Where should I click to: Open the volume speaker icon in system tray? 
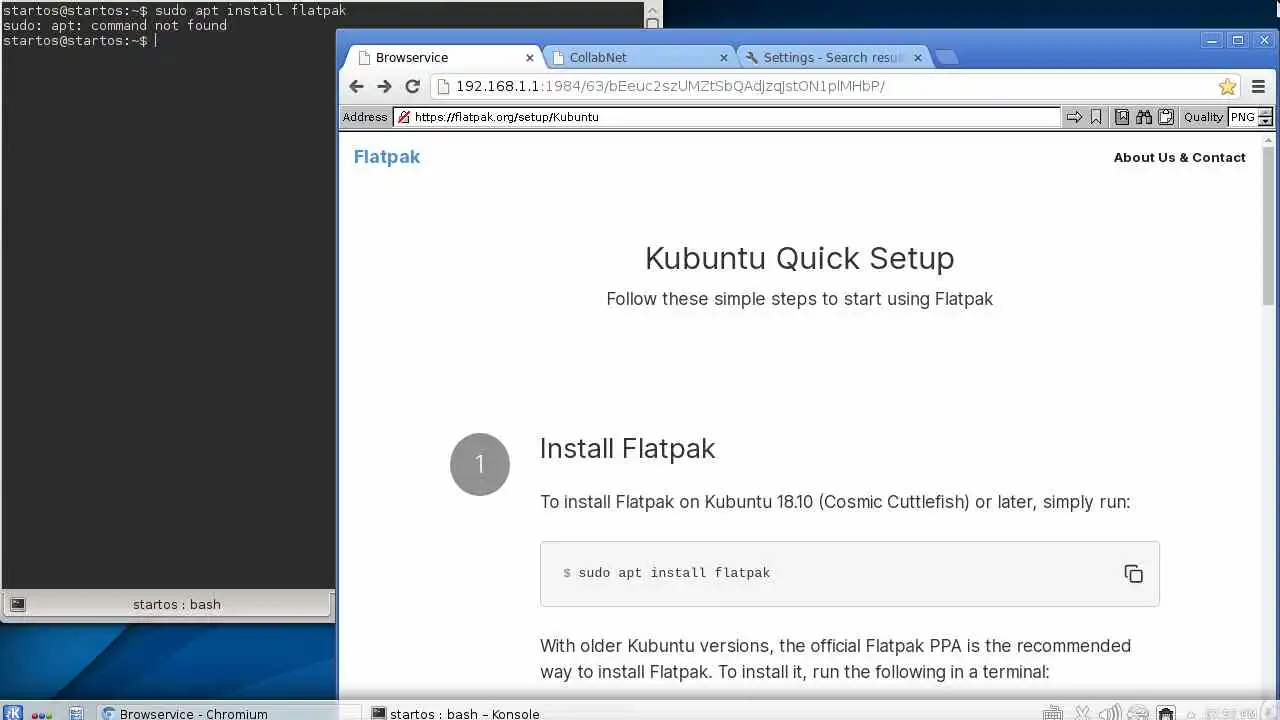1110,713
